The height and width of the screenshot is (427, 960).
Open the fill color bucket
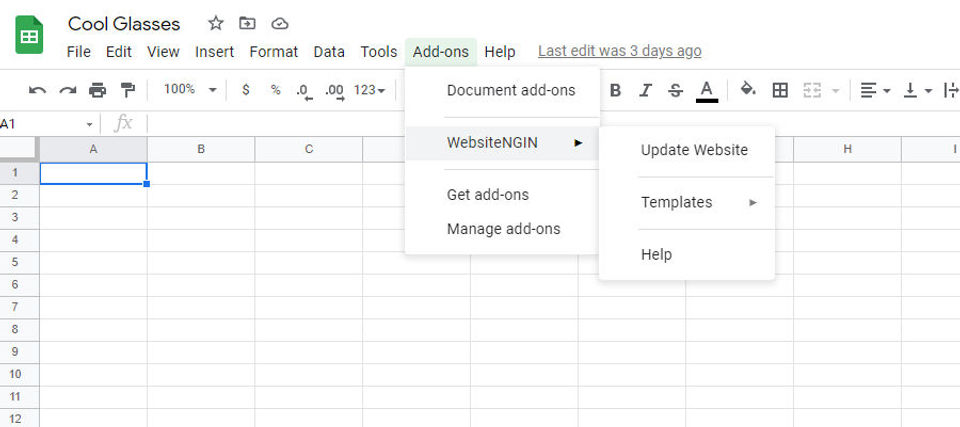pyautogui.click(x=748, y=90)
